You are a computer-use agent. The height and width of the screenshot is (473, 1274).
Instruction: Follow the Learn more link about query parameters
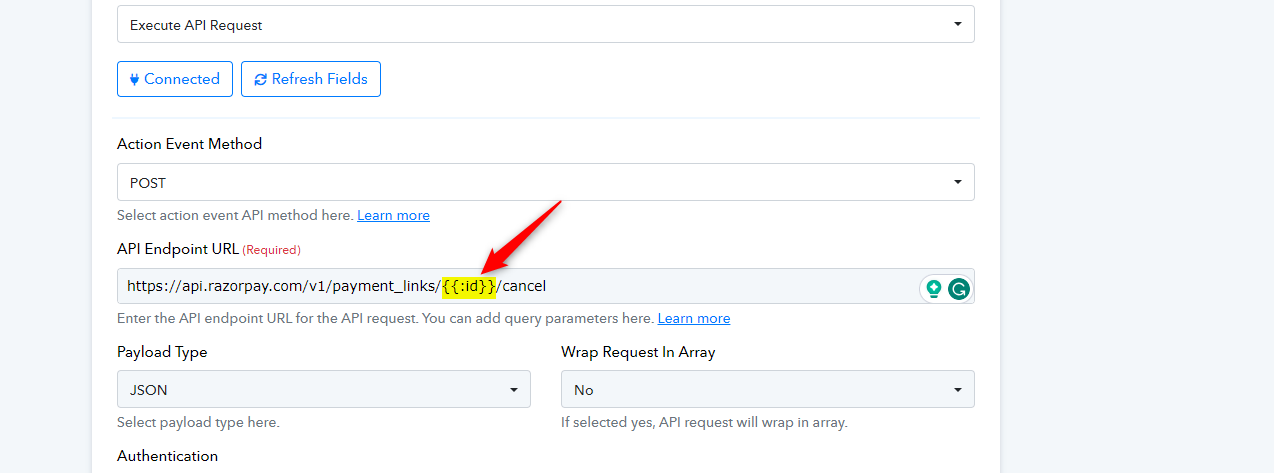coord(694,318)
